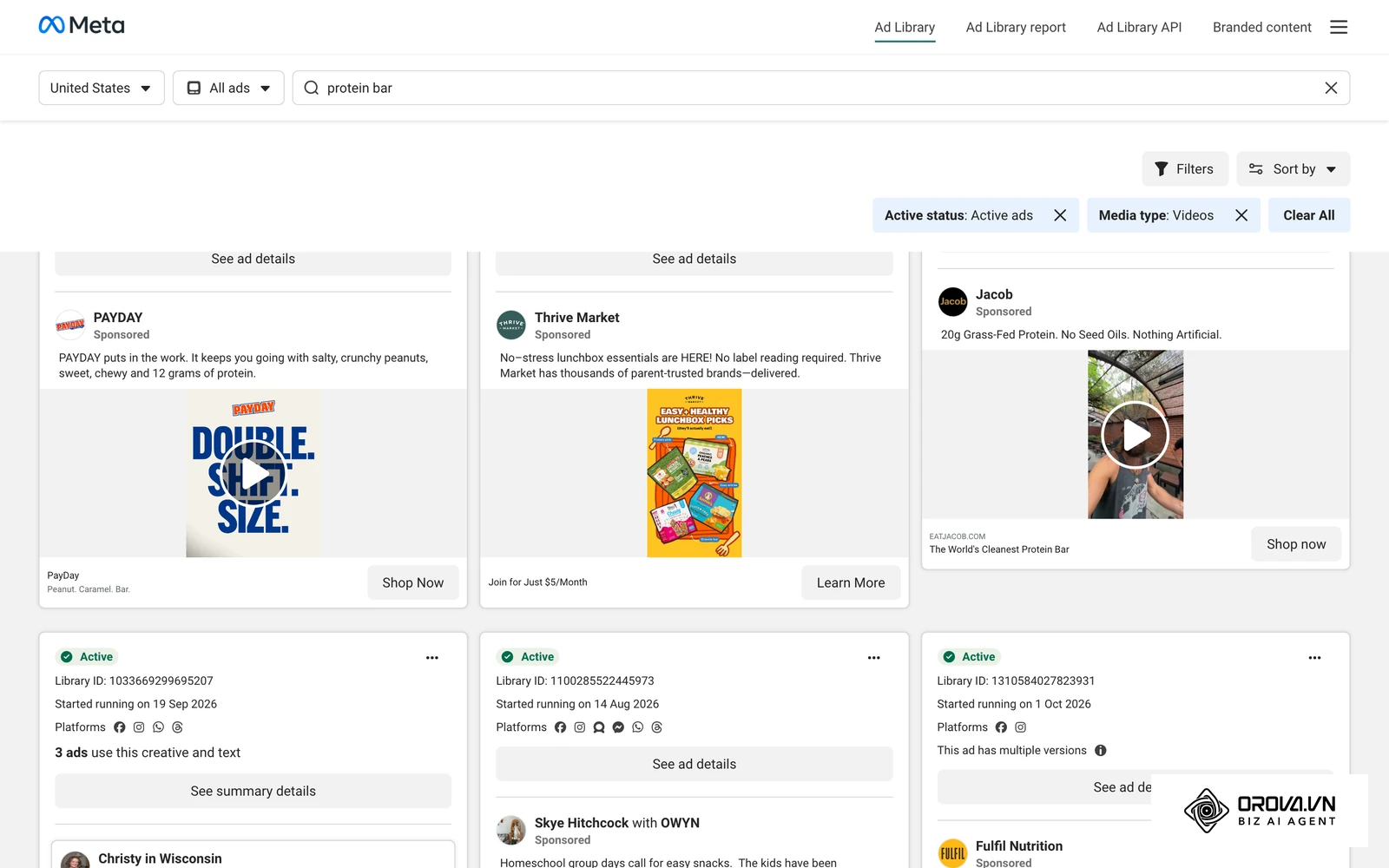The width and height of the screenshot is (1389, 868).
Task: Play the Jacob protein bar video
Action: tap(1136, 435)
